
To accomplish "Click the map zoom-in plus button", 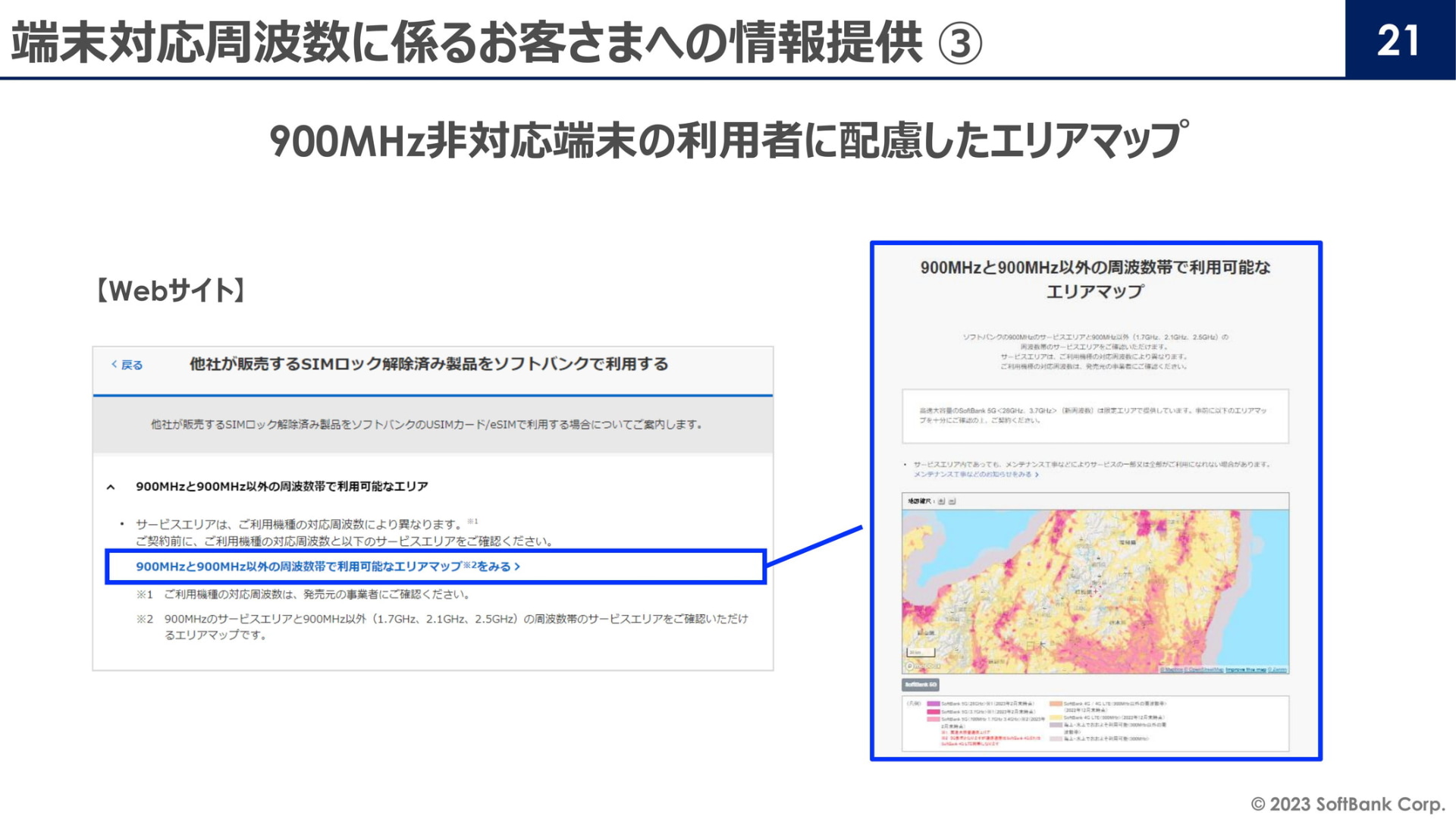I will 941,501.
